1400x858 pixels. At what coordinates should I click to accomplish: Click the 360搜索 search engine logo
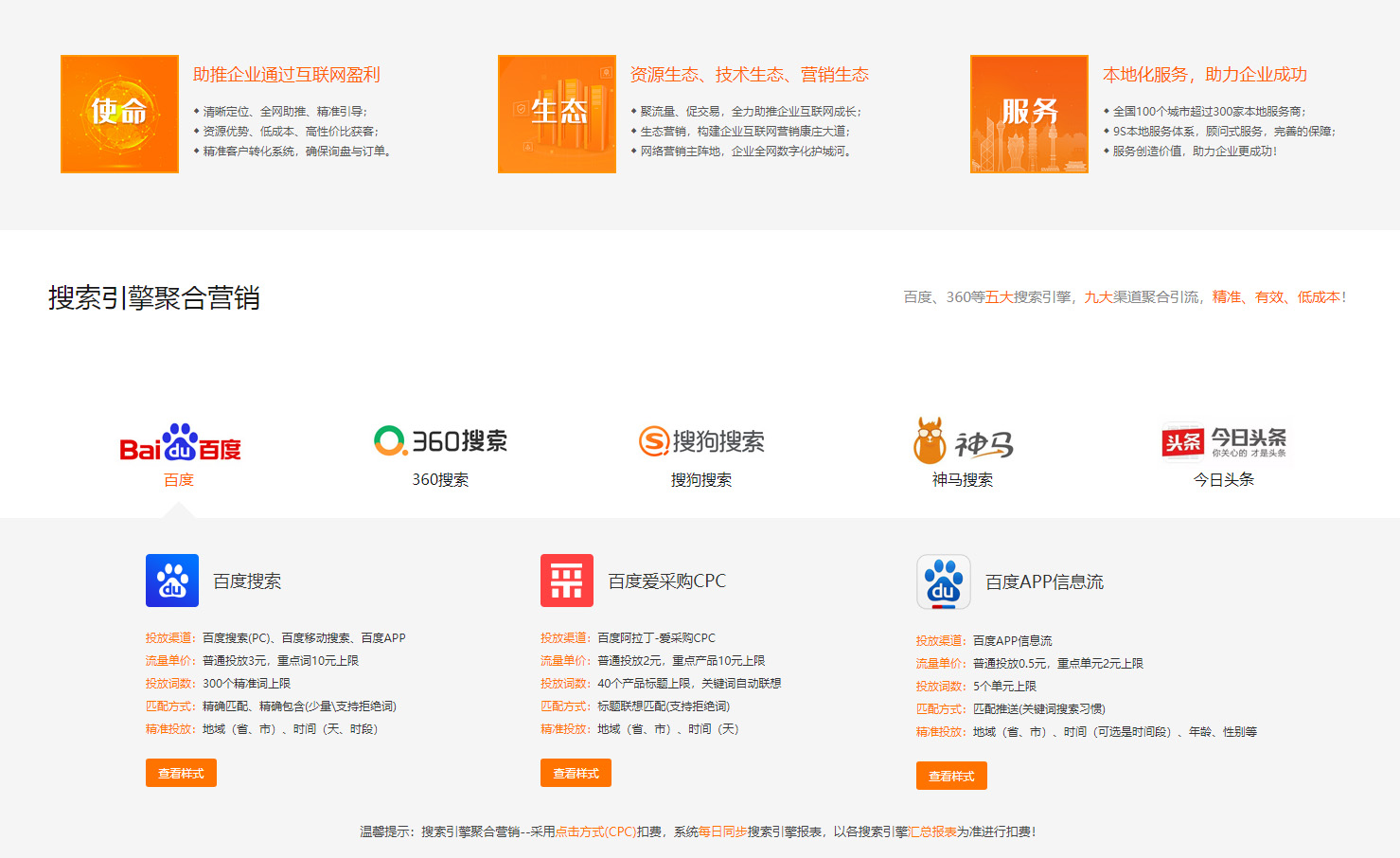click(441, 439)
